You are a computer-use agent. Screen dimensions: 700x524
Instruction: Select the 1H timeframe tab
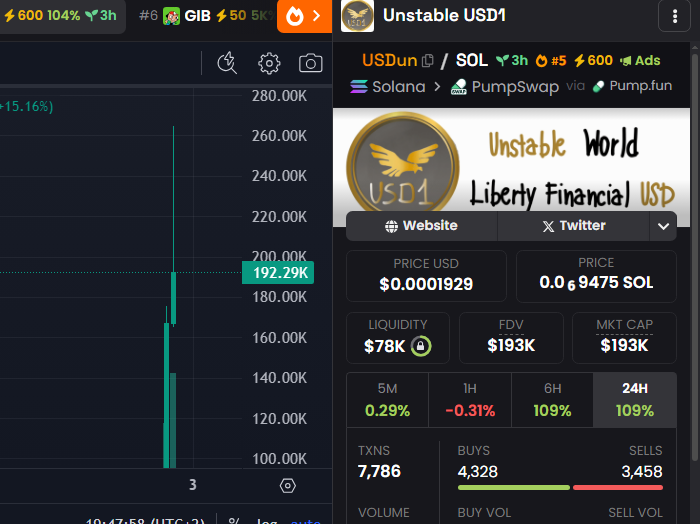pos(470,400)
